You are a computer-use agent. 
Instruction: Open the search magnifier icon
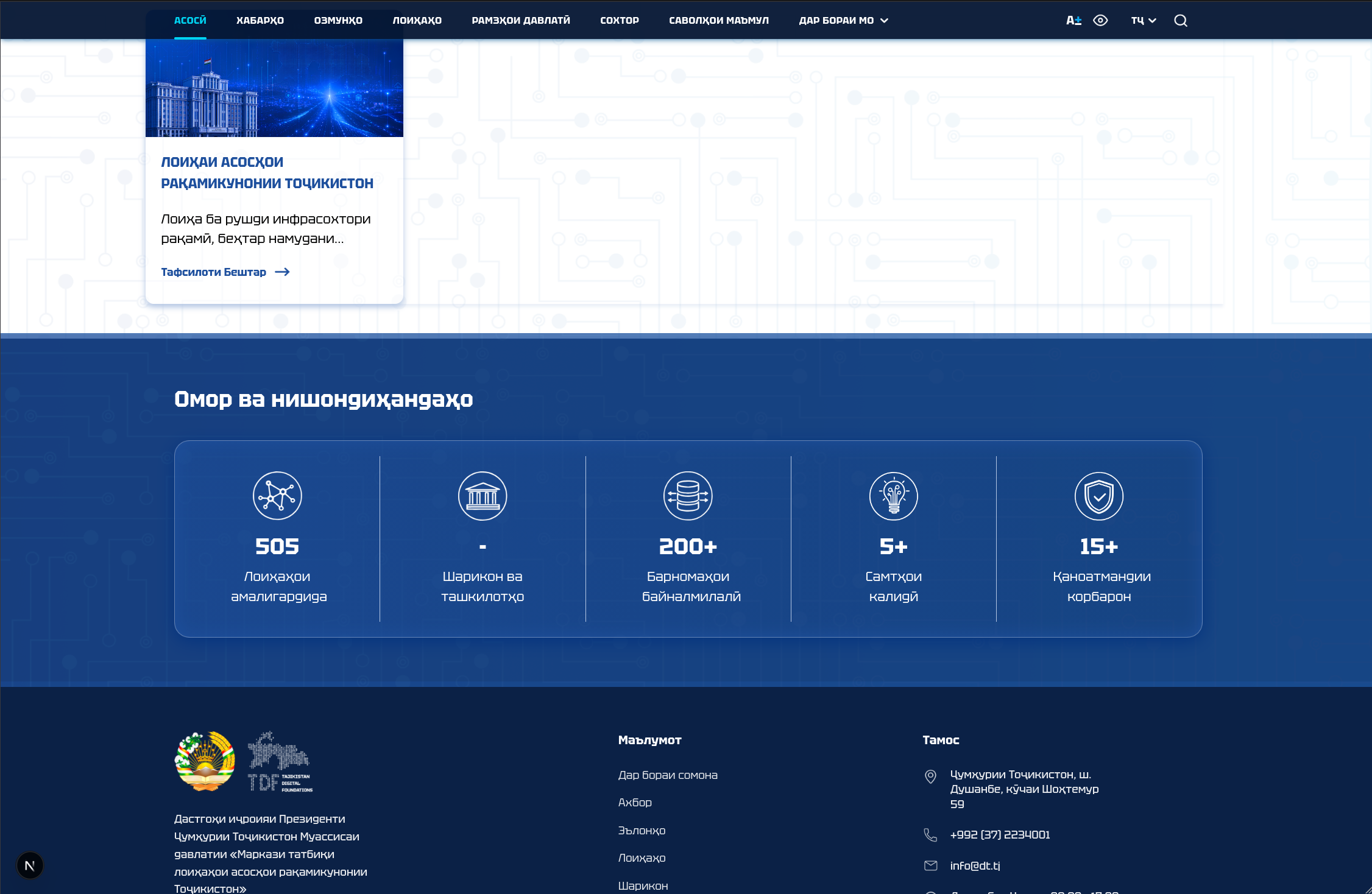(1181, 21)
